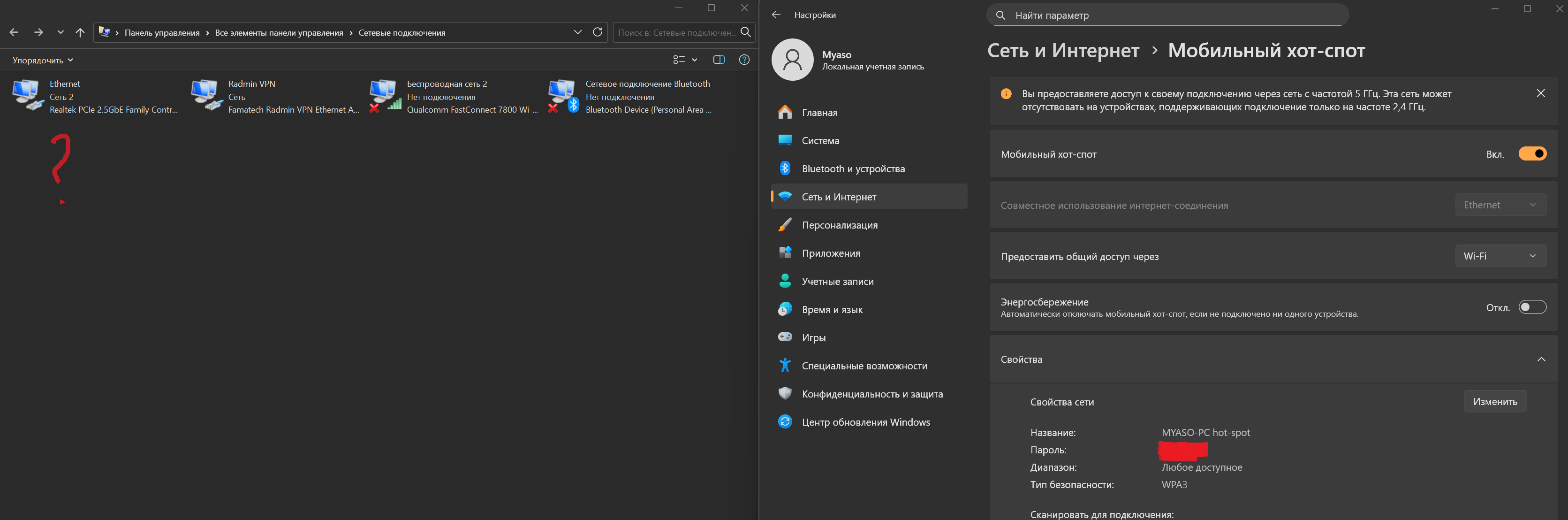
Task: Open Специальные возможности section
Action: (869, 365)
